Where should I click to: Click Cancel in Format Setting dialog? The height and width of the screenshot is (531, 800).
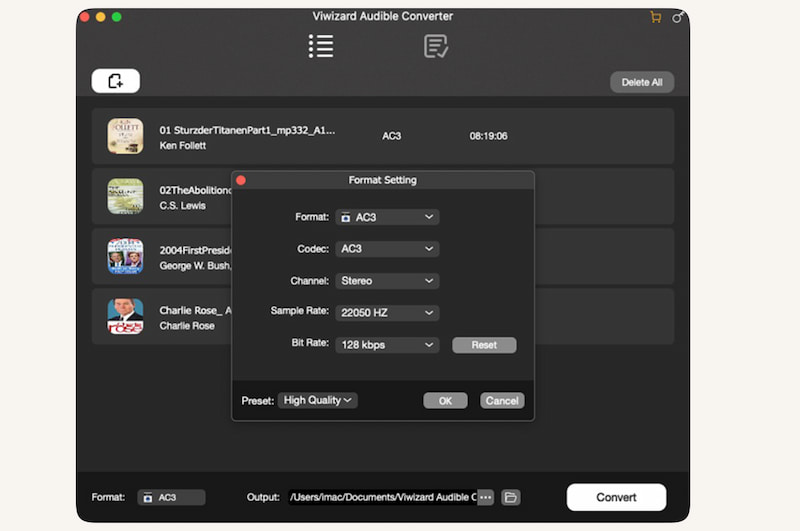502,401
